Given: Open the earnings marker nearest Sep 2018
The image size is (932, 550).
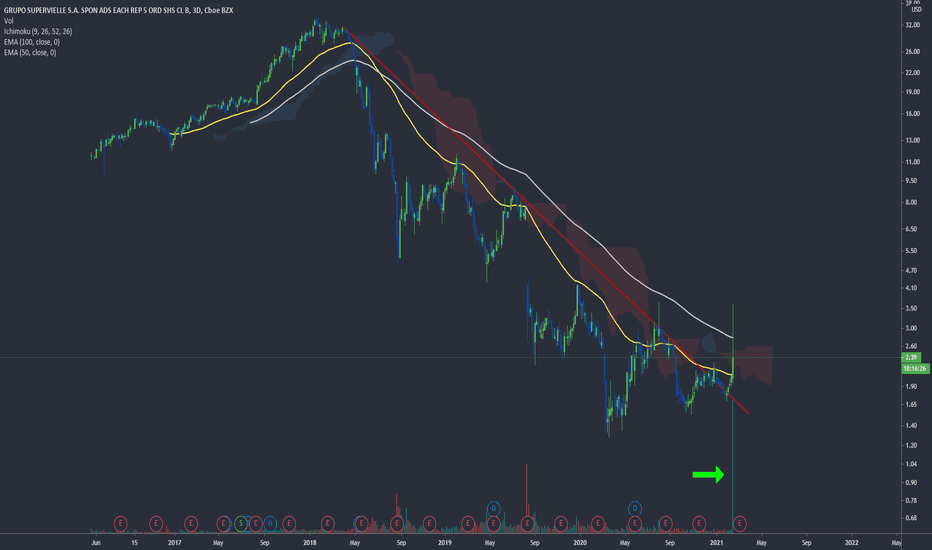Looking at the screenshot, I should click(x=396, y=524).
